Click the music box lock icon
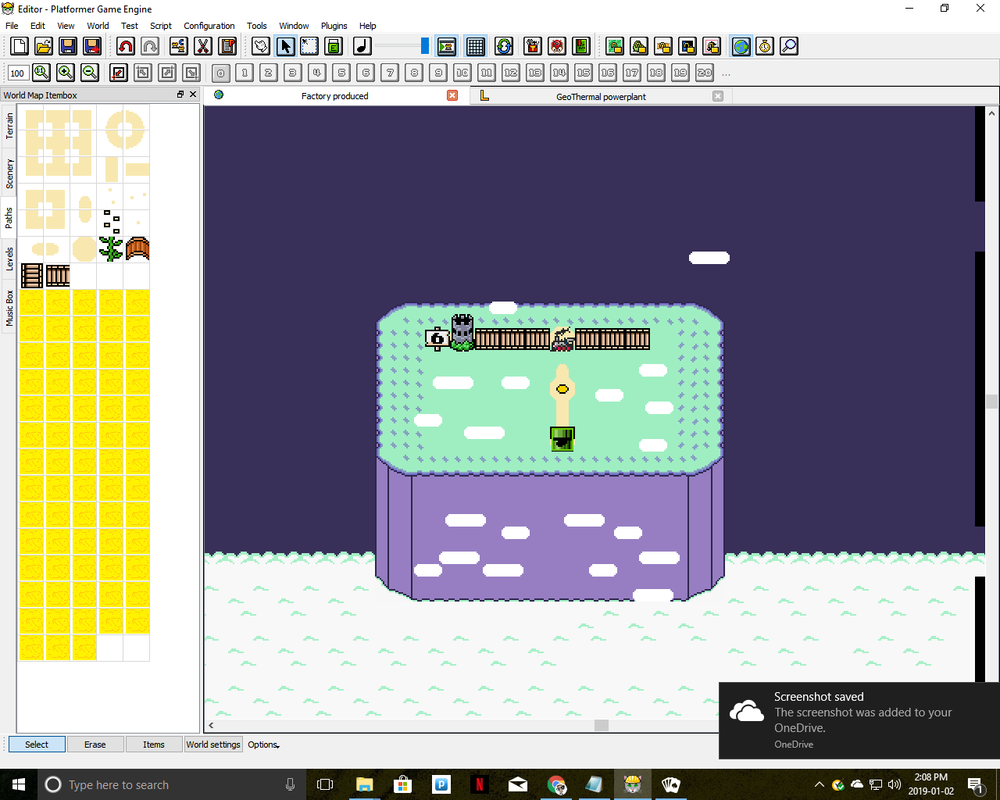The image size is (1000, 800). point(712,46)
